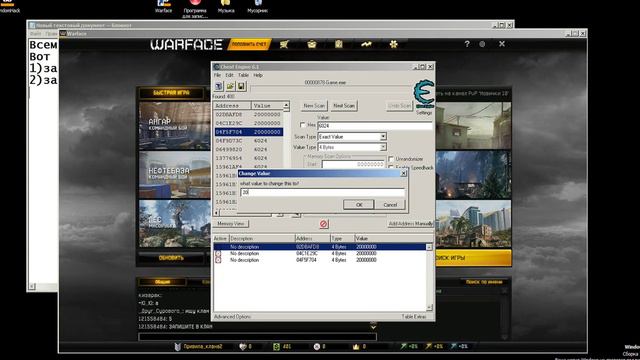Click Add Address Manually button

tap(410, 224)
